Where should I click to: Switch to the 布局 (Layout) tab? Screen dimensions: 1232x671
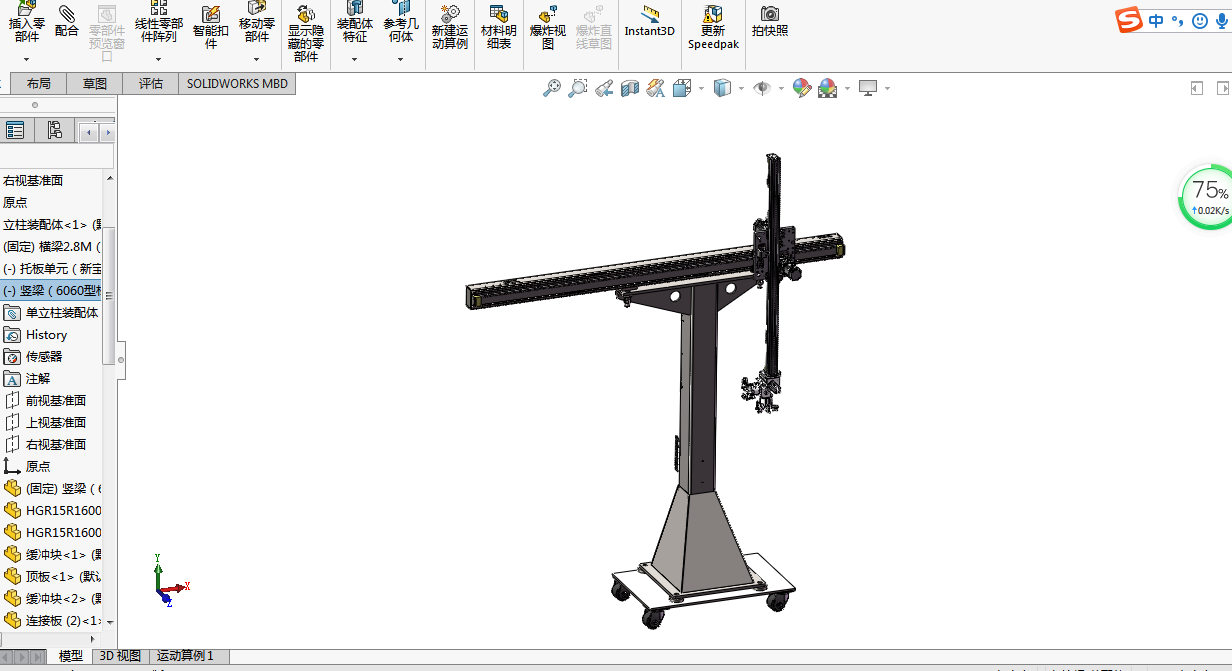[x=38, y=84]
